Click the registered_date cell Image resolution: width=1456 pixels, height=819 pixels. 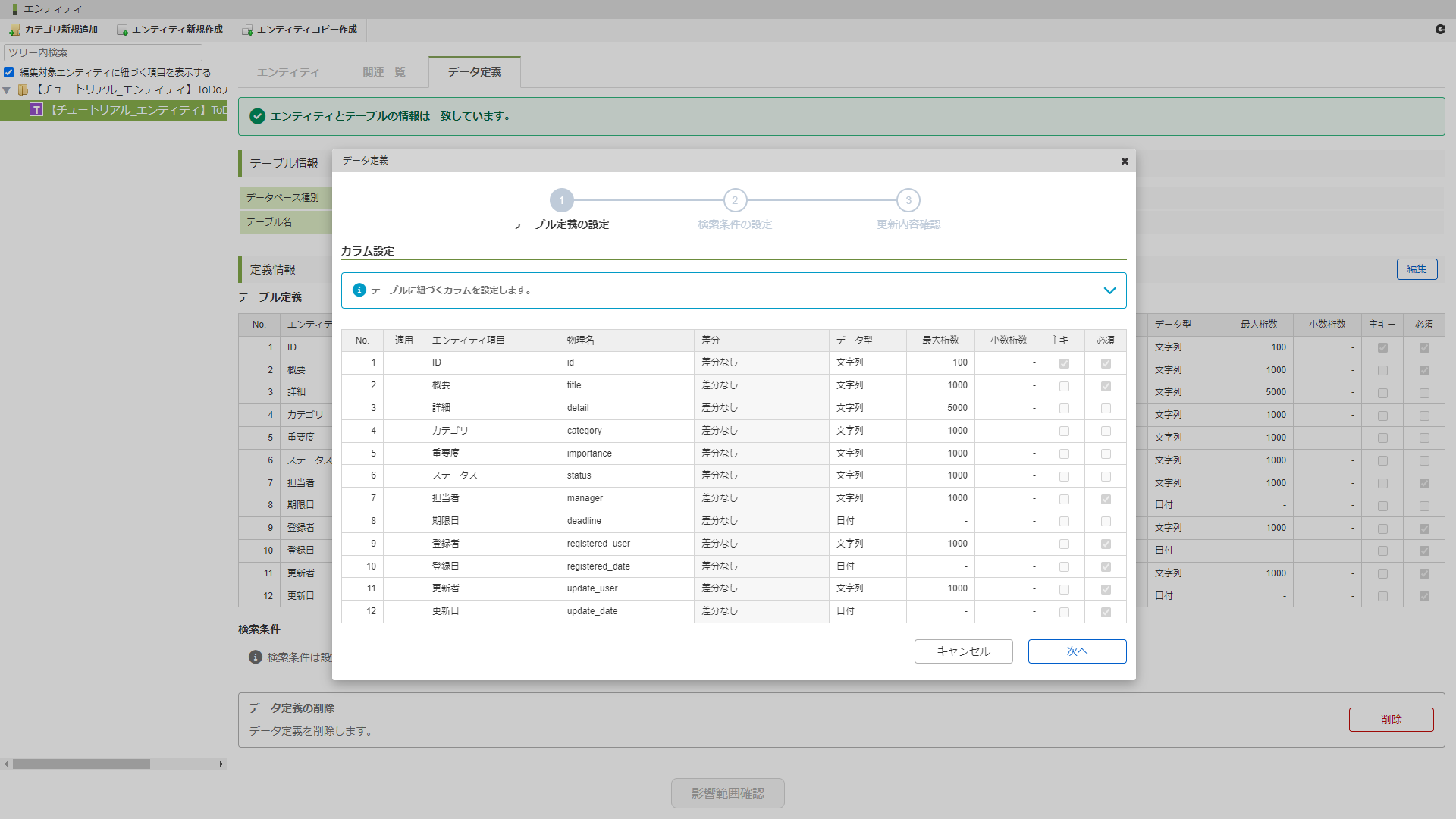point(626,566)
